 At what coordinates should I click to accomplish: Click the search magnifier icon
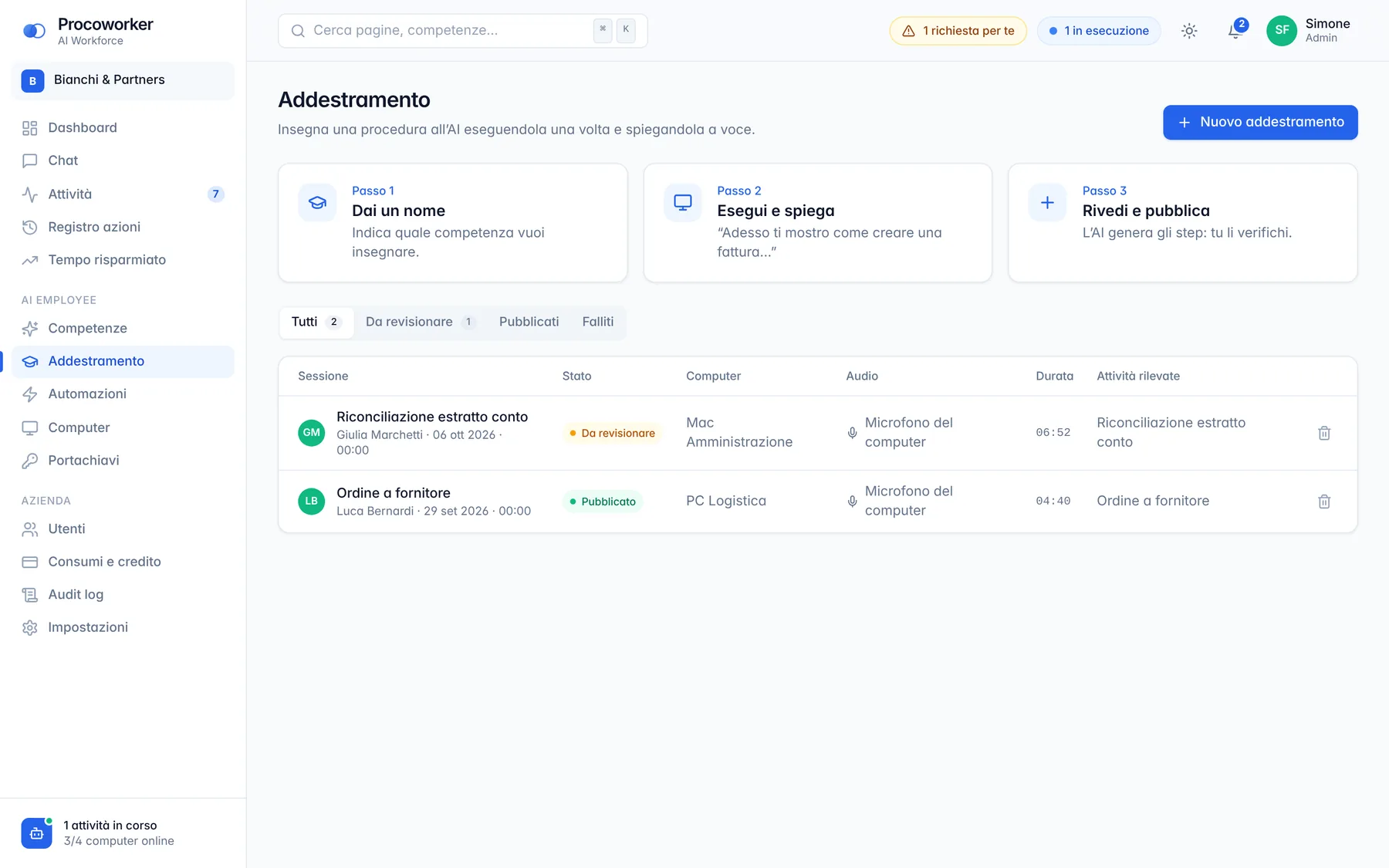tap(298, 31)
